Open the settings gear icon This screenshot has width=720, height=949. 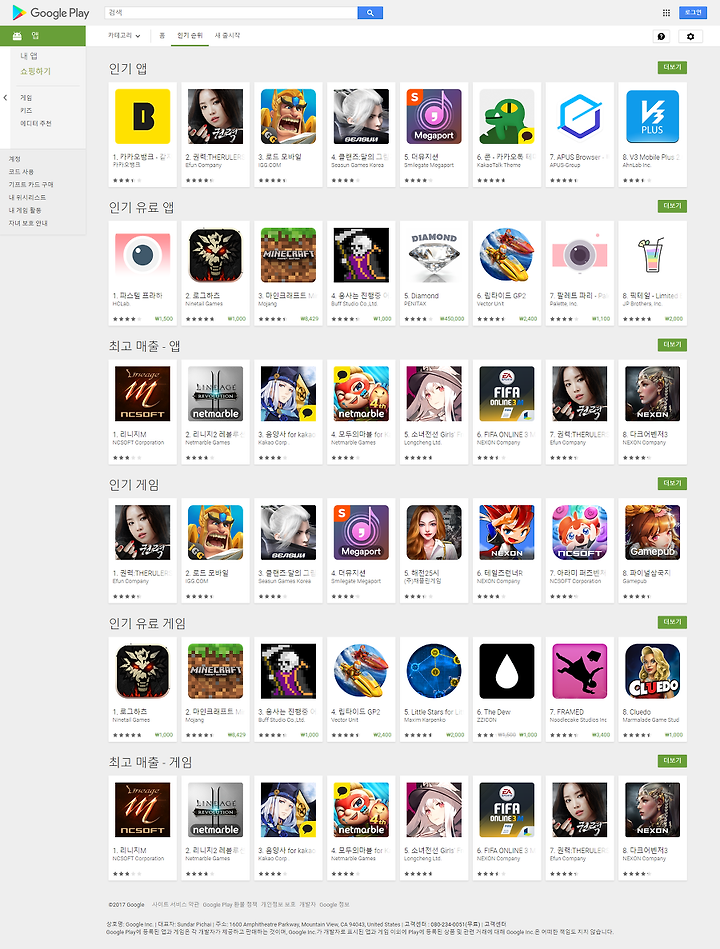pyautogui.click(x=690, y=36)
